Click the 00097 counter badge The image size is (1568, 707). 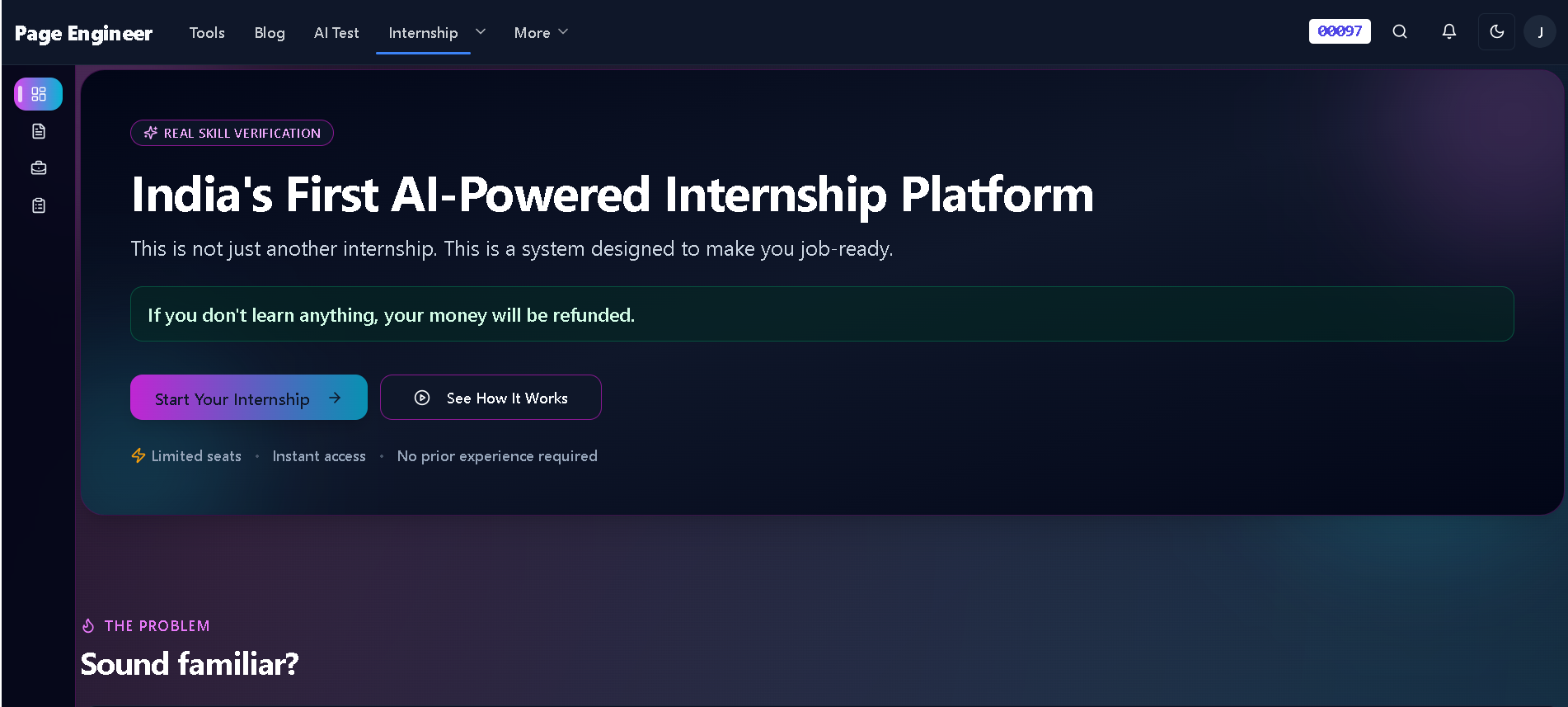(1340, 31)
